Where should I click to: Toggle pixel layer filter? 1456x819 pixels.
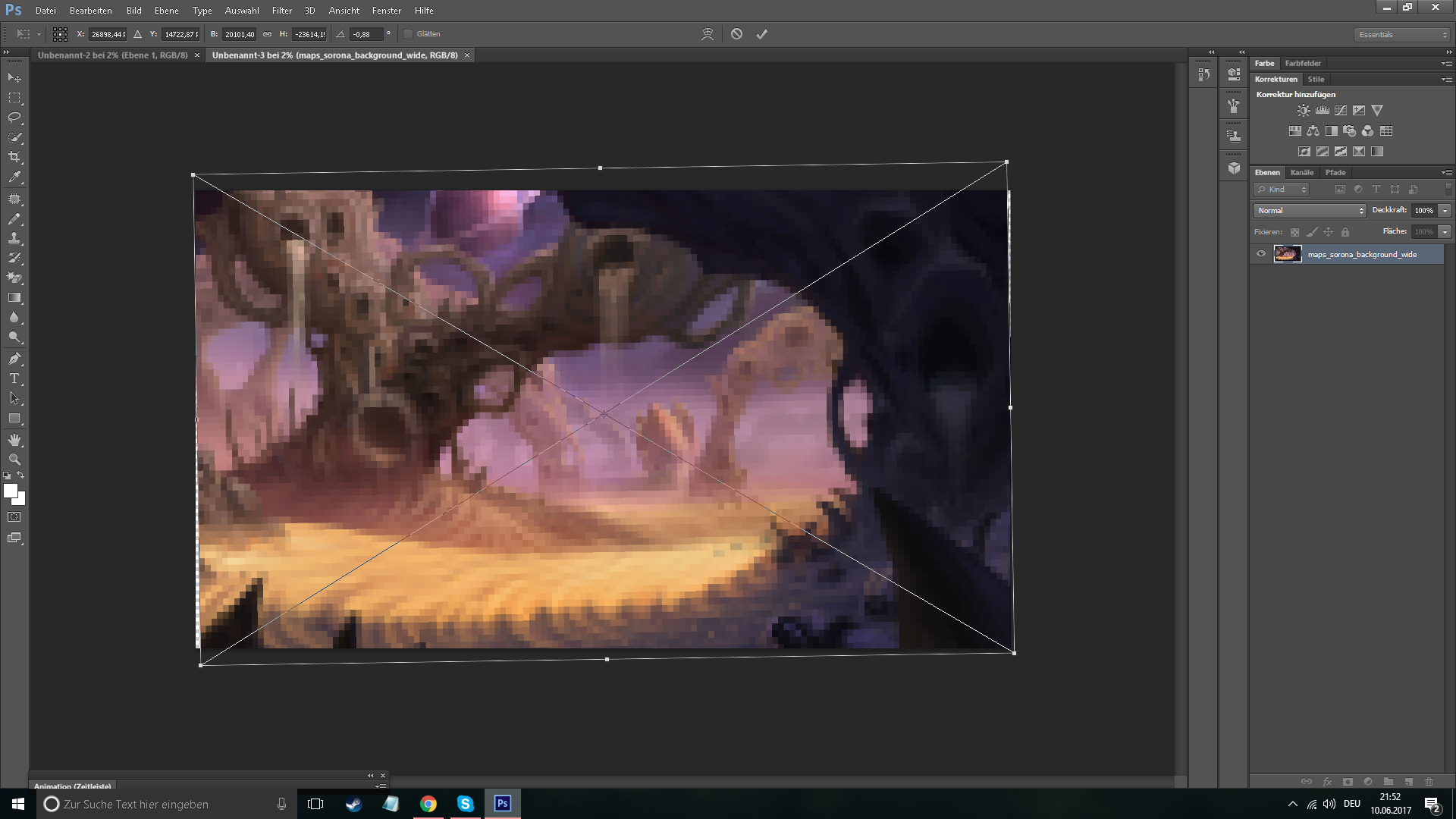tap(1340, 190)
